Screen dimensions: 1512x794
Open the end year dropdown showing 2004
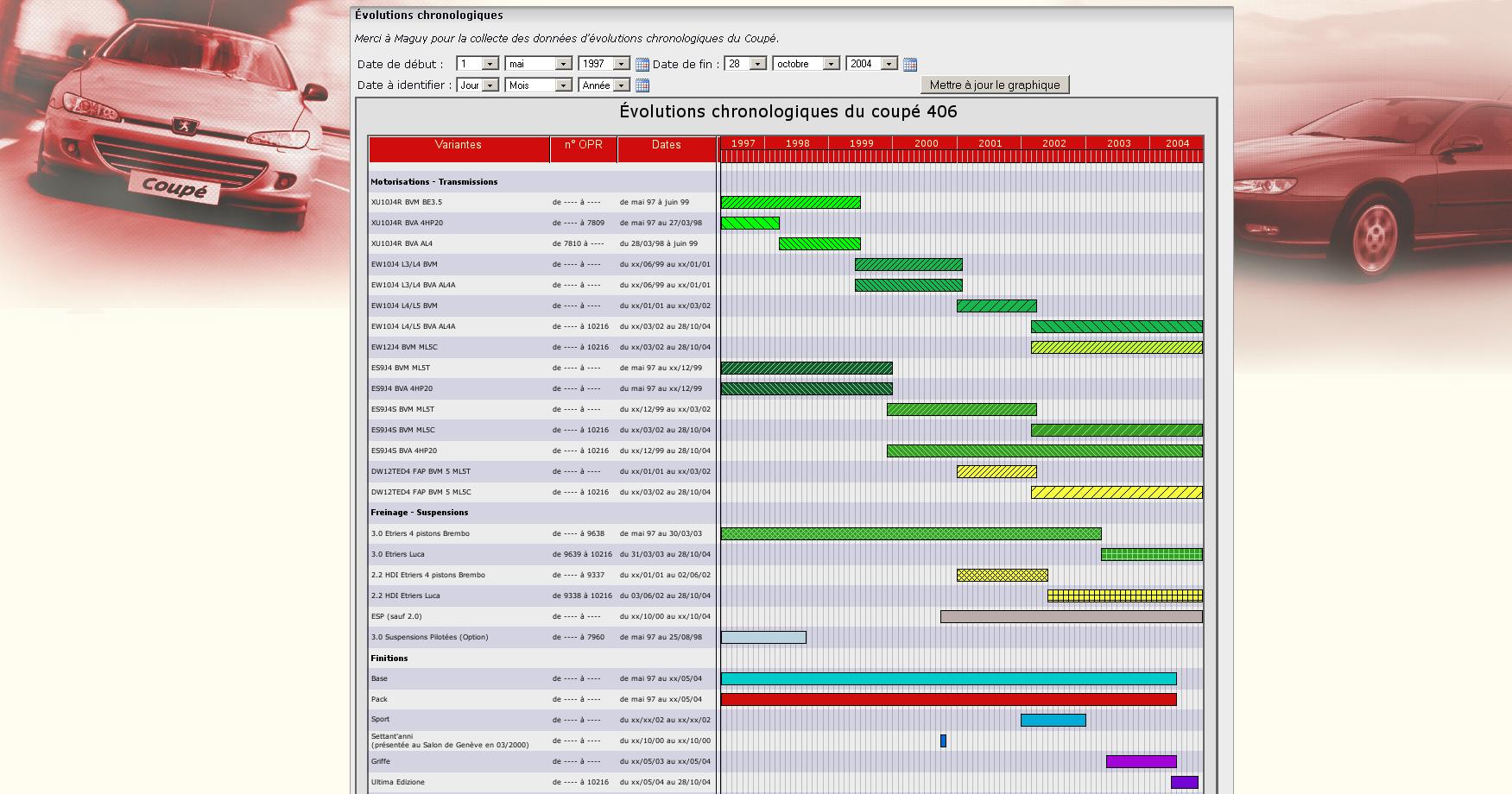pyautogui.click(x=872, y=64)
